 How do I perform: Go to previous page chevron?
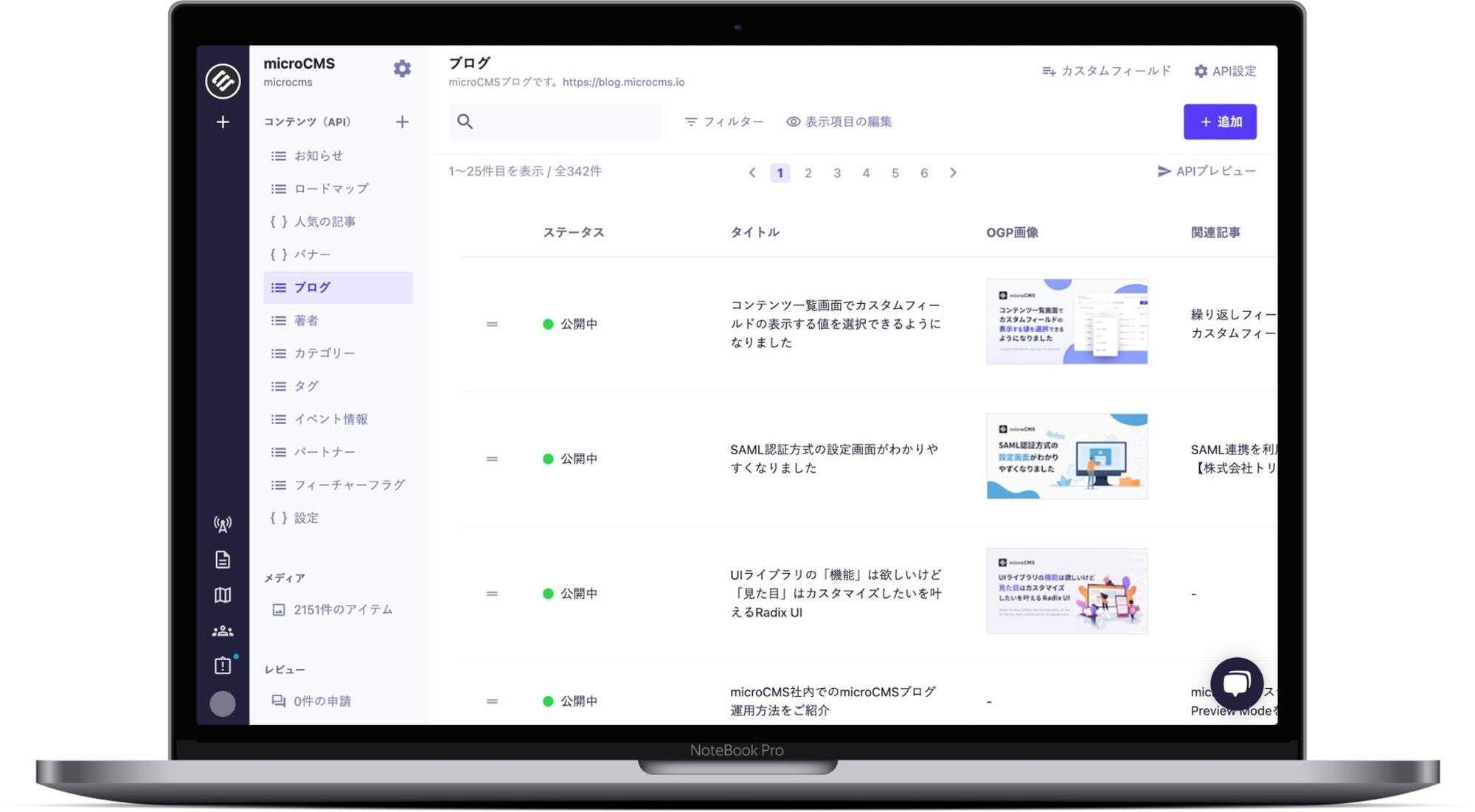[752, 173]
